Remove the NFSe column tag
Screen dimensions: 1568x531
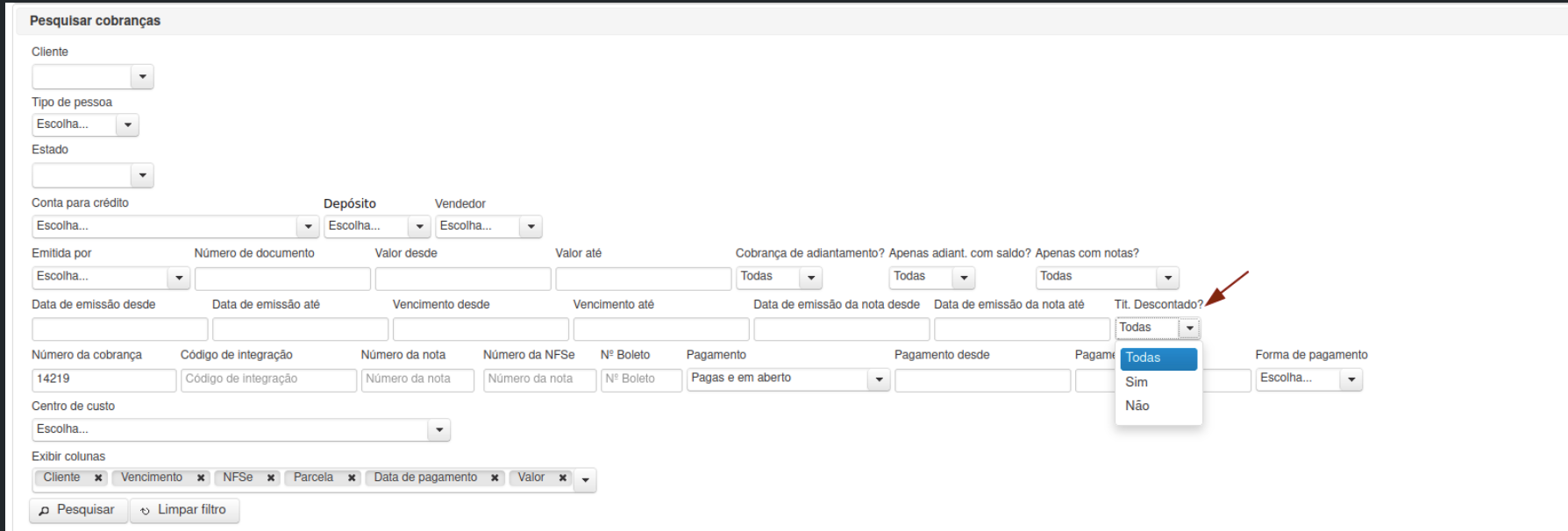[x=271, y=478]
